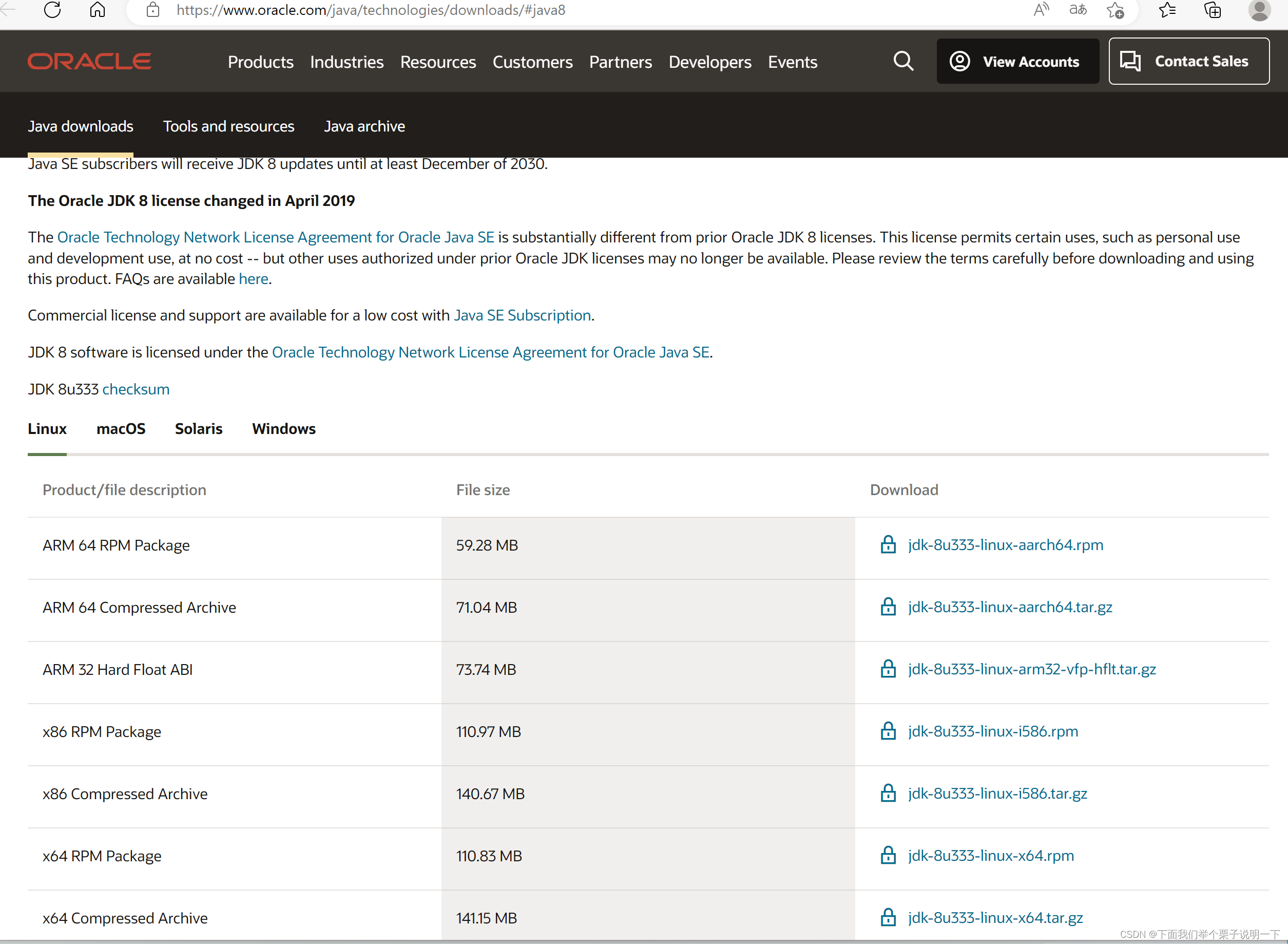The width and height of the screenshot is (1288, 944).
Task: Switch to the macOS platform tab
Action: [121, 428]
